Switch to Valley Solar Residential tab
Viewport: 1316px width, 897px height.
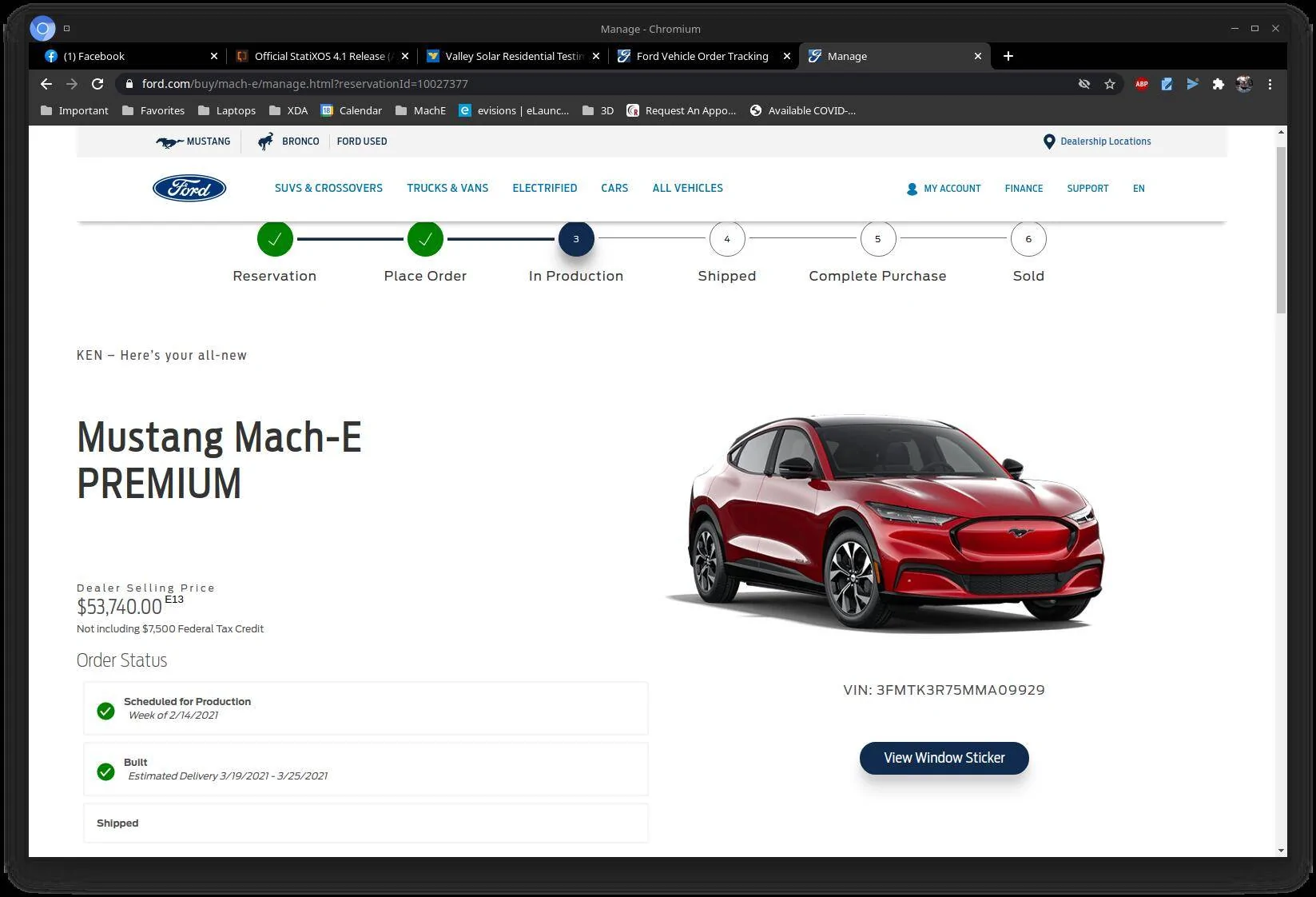513,56
